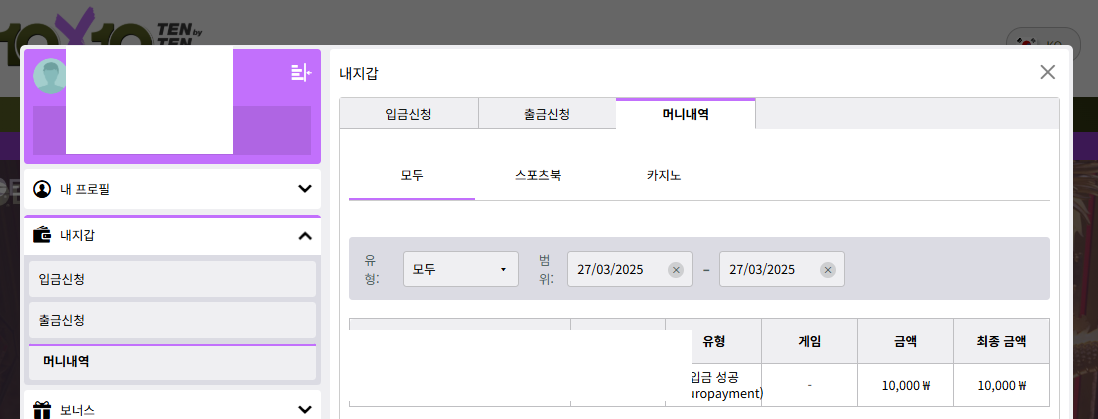Clear the end date with X icon
This screenshot has height=419, width=1098.
(x=828, y=270)
